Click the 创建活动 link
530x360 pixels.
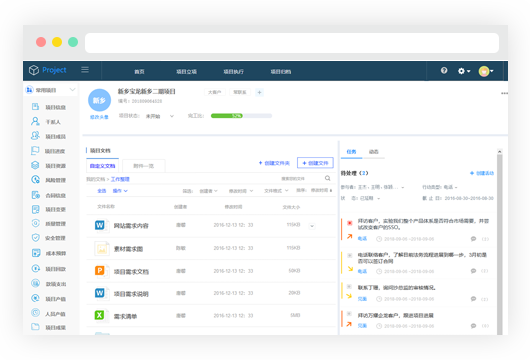click(x=482, y=173)
